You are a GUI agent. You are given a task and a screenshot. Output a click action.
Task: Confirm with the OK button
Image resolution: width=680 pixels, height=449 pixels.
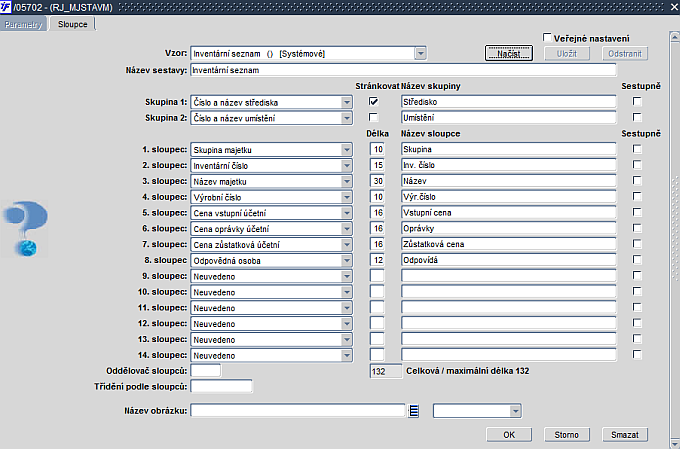click(509, 434)
